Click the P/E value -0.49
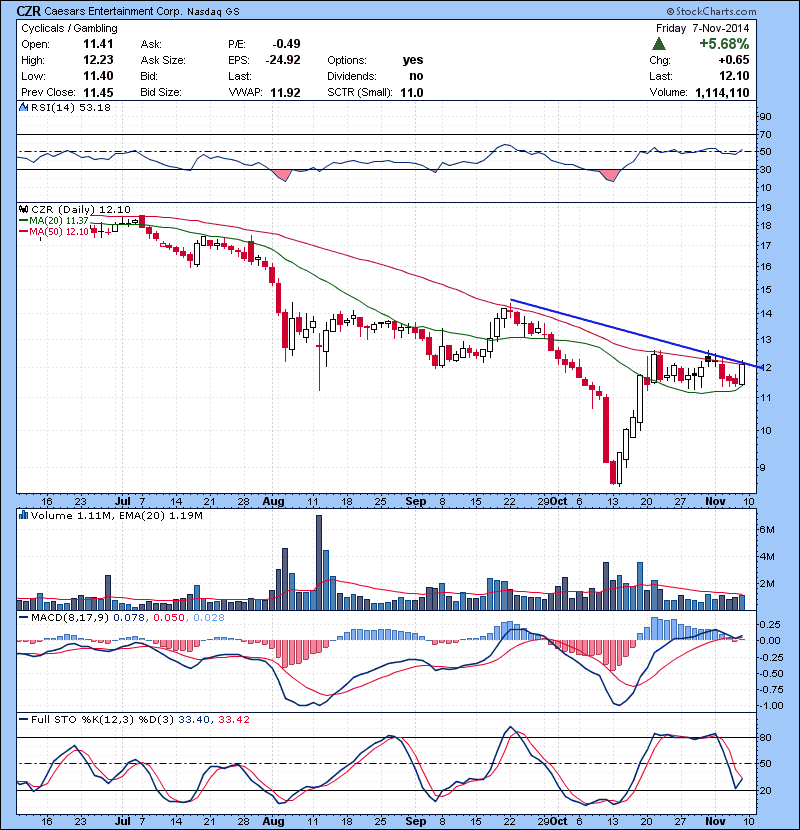 coord(286,44)
